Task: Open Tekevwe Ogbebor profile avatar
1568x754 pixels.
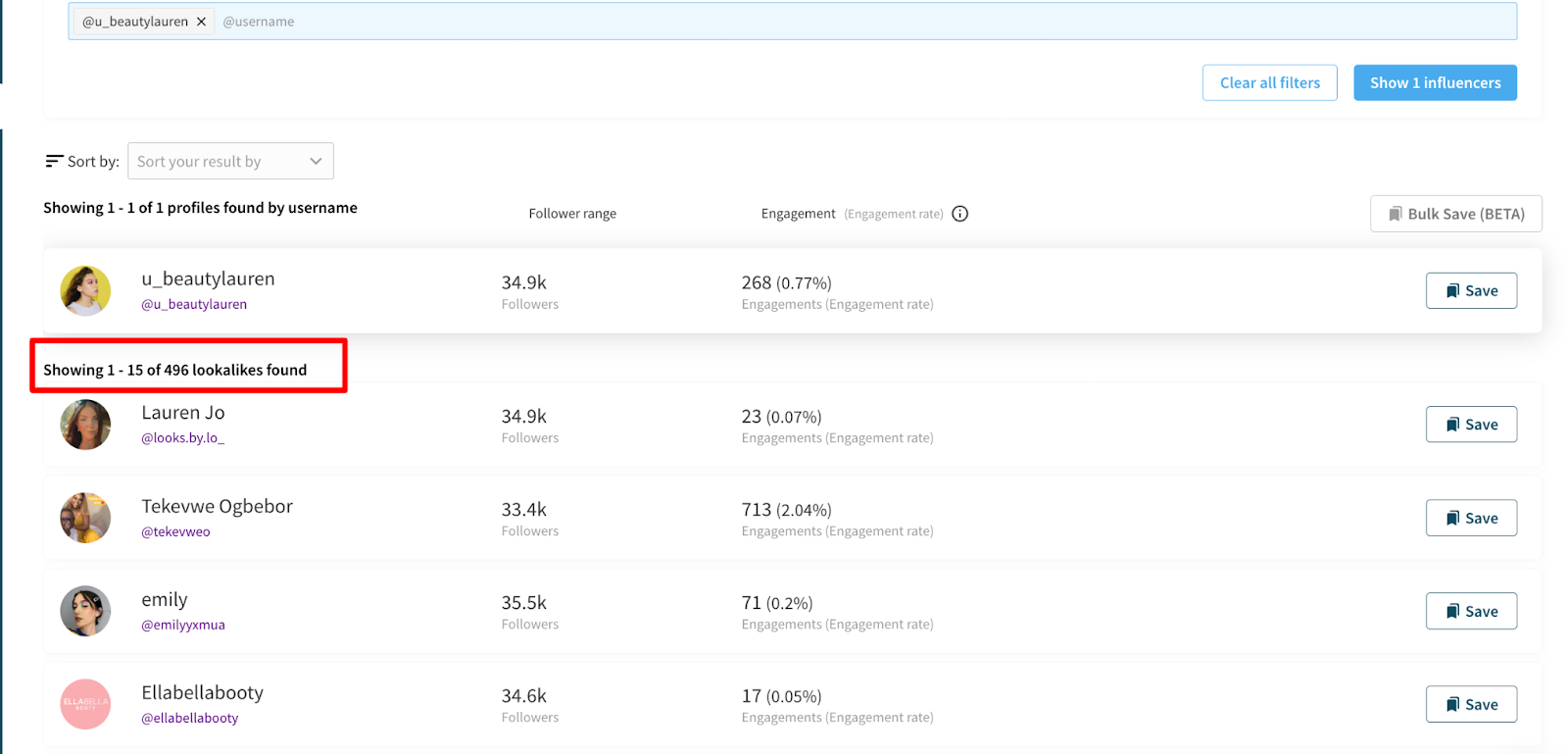Action: (85, 518)
